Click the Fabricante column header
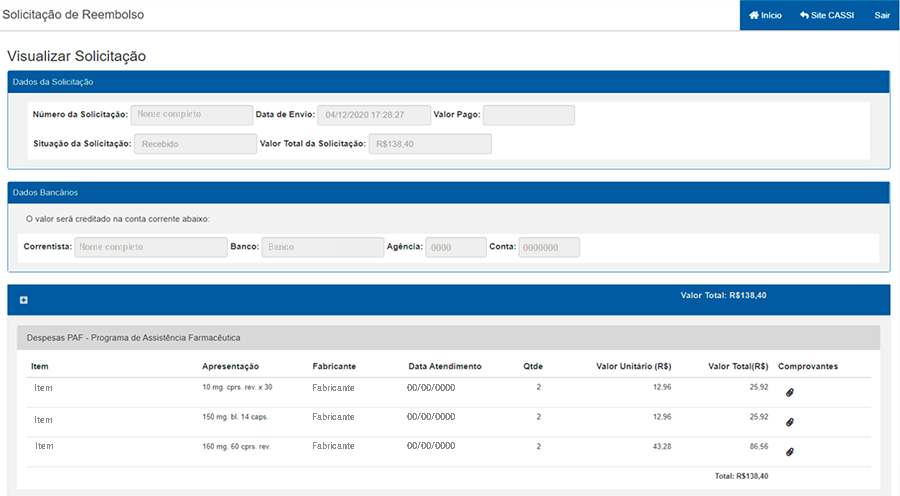Screen dimensions: 900x496 (x=334, y=366)
